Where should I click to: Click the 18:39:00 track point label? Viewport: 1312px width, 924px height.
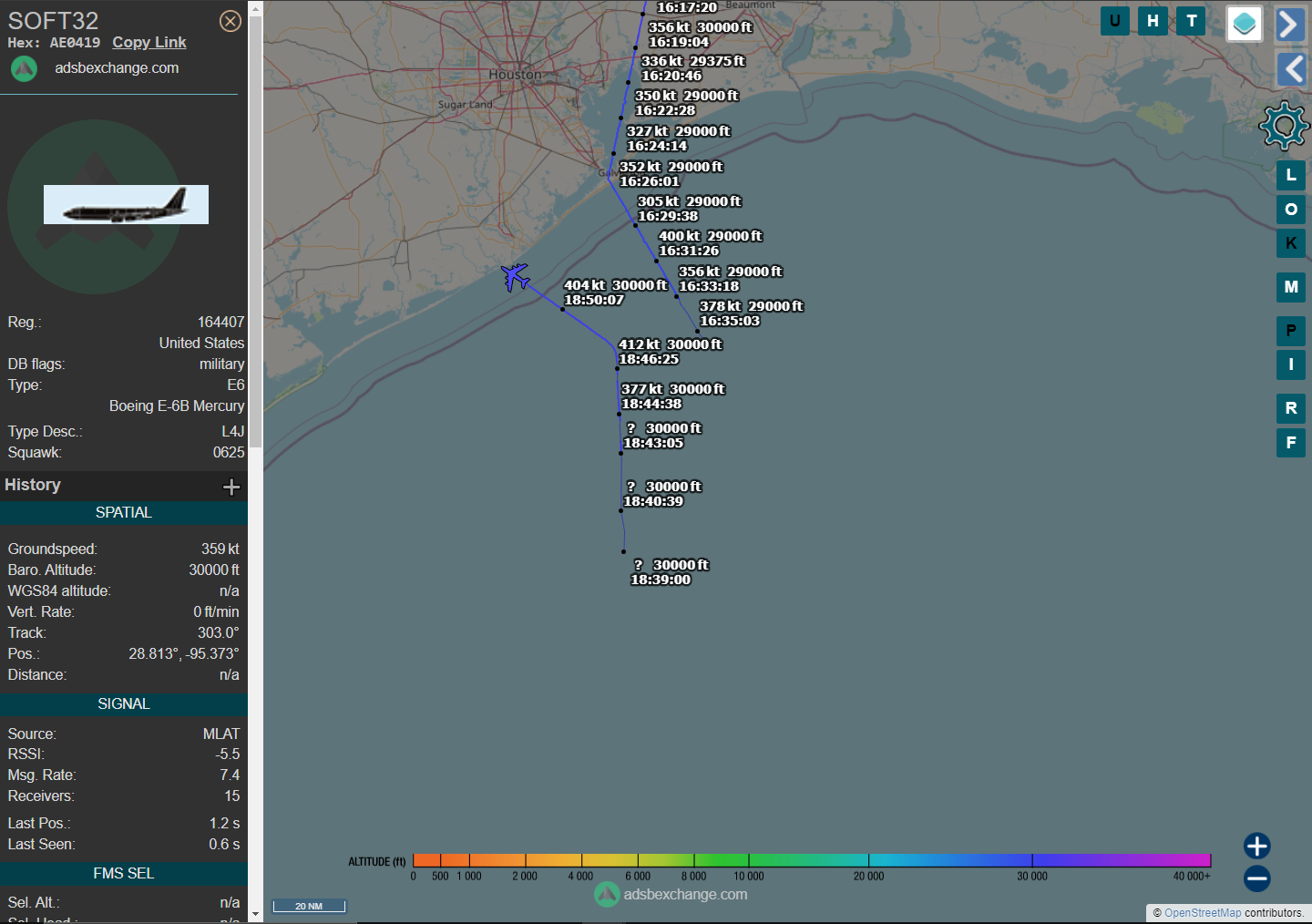pyautogui.click(x=671, y=572)
